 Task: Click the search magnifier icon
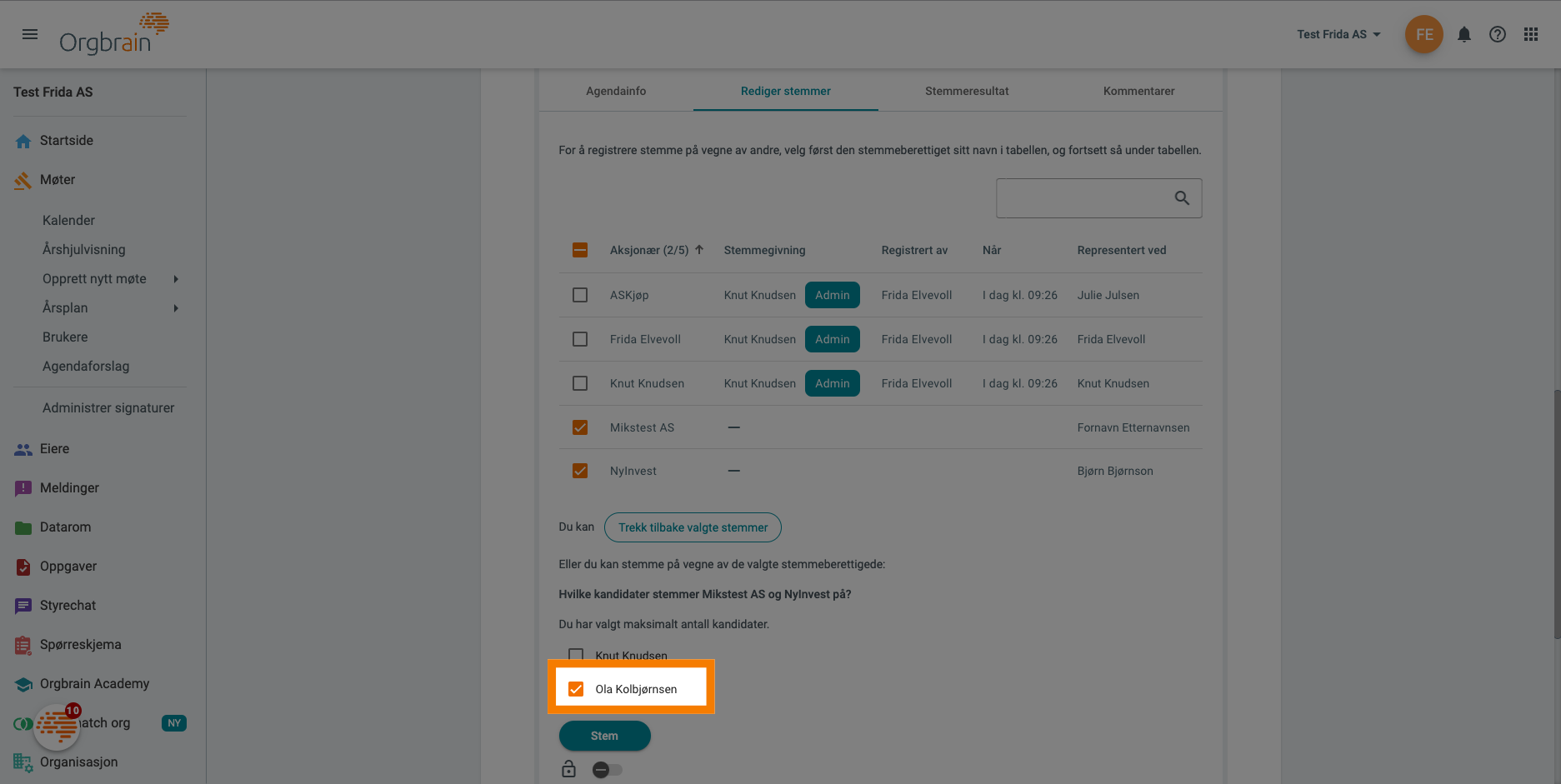(x=1182, y=198)
